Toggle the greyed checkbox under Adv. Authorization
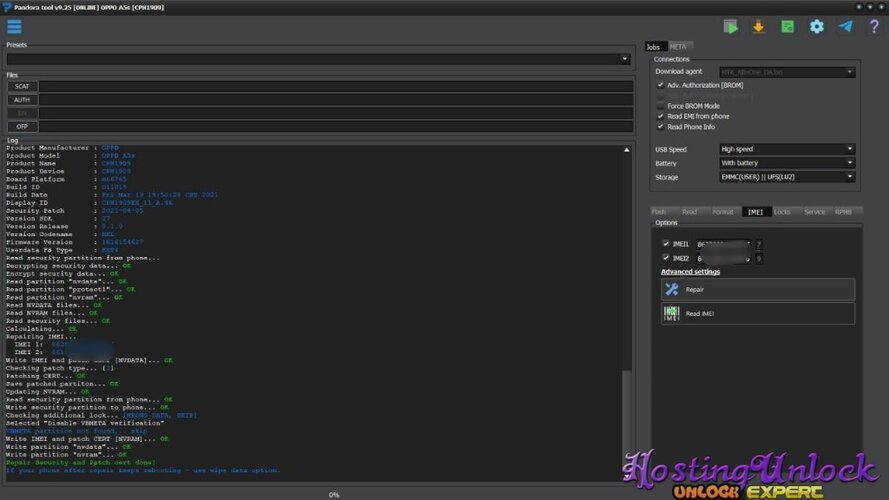Image resolution: width=889 pixels, height=500 pixels. tap(660, 95)
